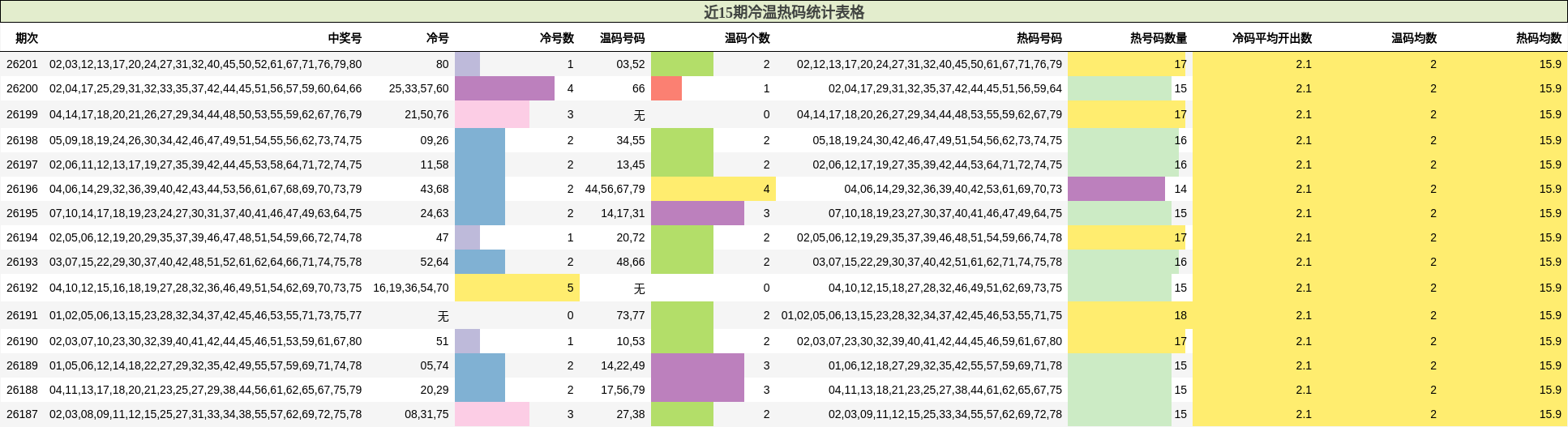Select winning numbers cell in row 26187
The image size is (1568, 427).
tap(205, 414)
